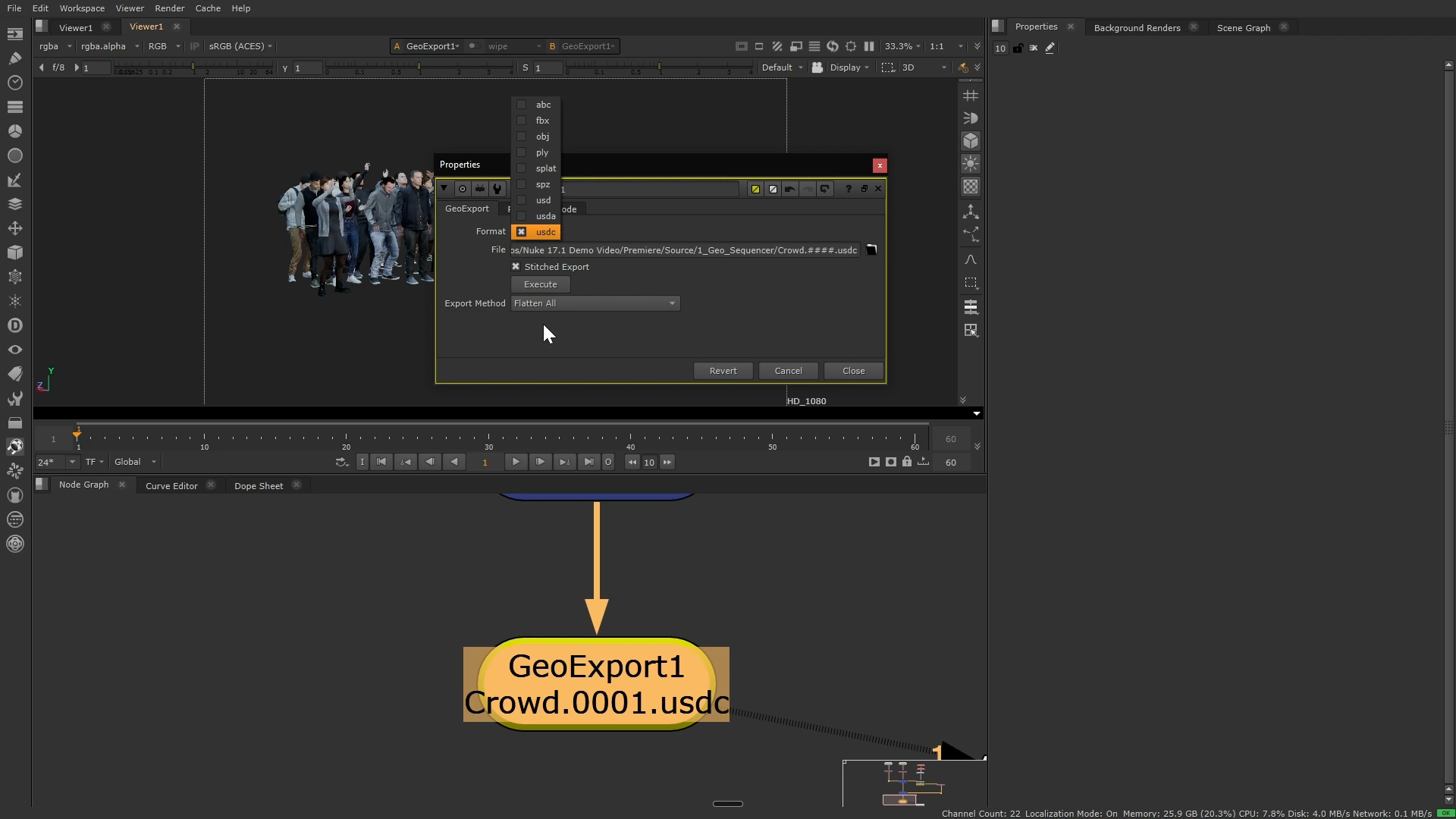The image size is (1456, 819).
Task: Click the Execute button
Action: point(541,284)
